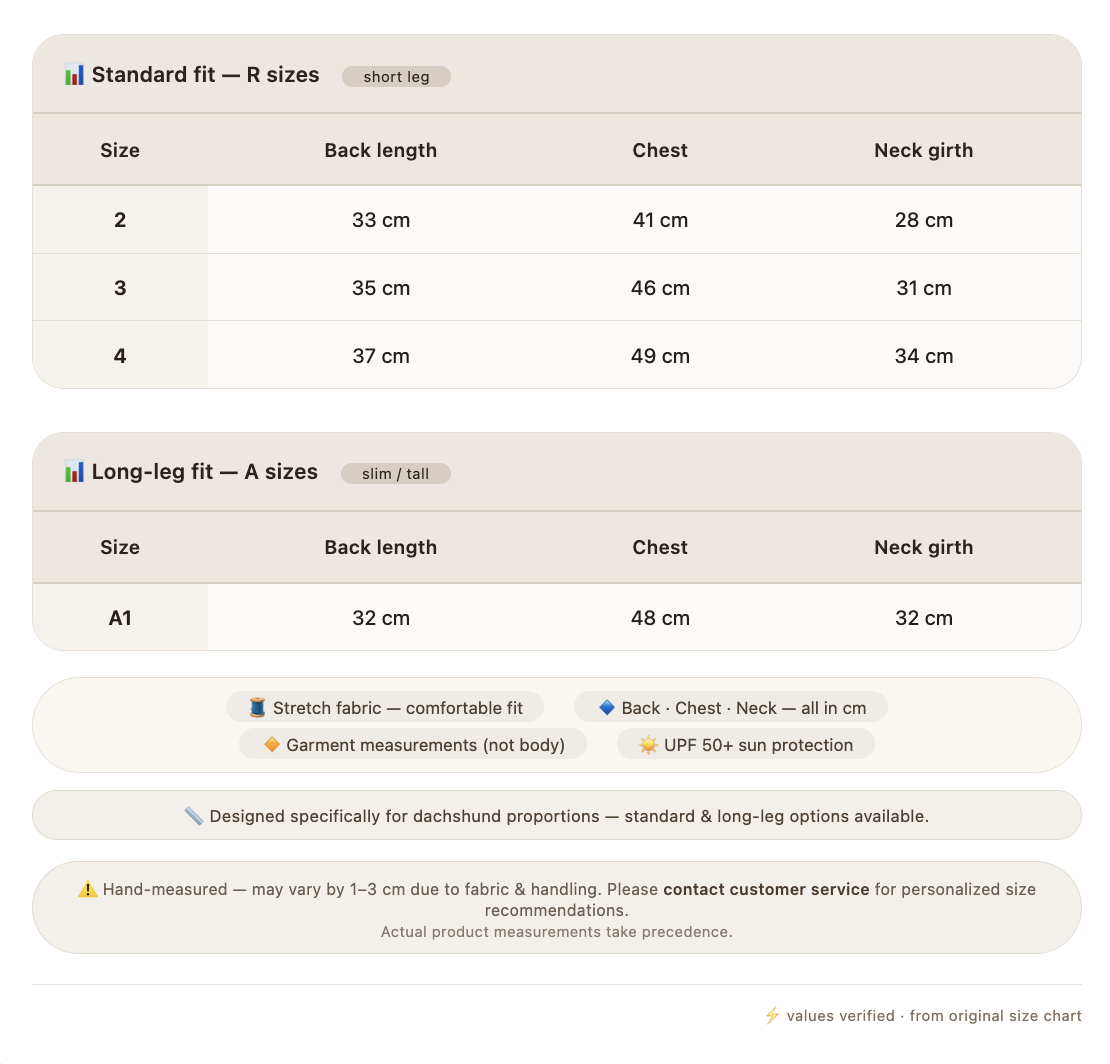The width and height of the screenshot is (1110, 1064).
Task: Click the 49 cm chest value for size 4
Action: (660, 356)
